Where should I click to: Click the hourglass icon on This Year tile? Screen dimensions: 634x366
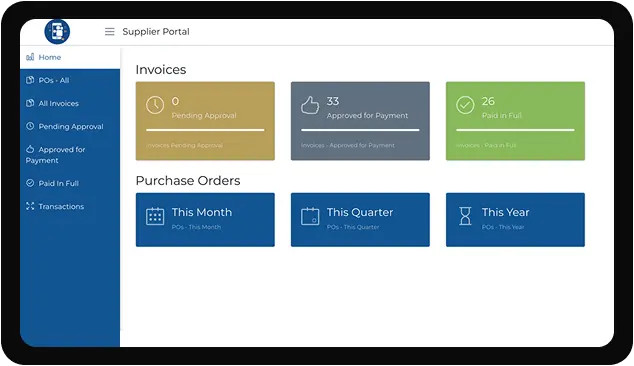pyautogui.click(x=465, y=216)
